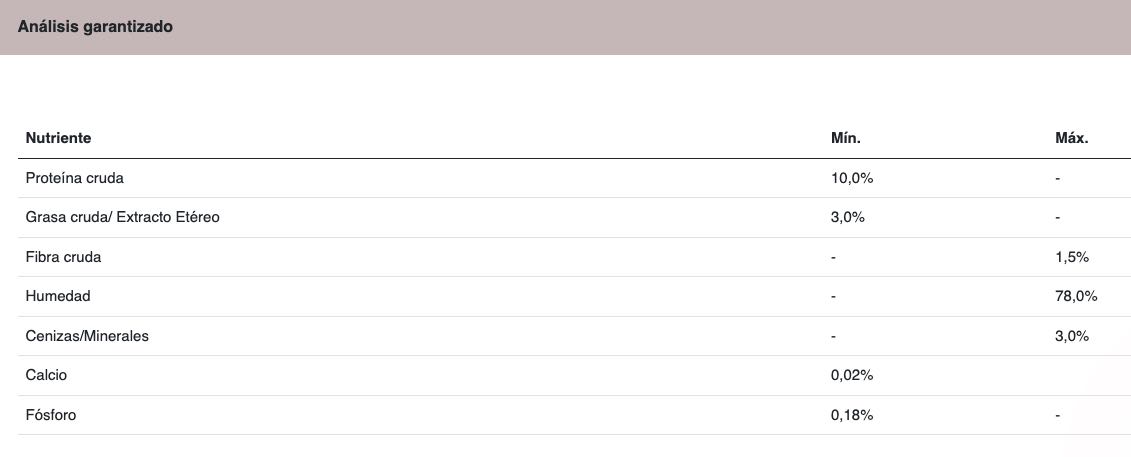The width and height of the screenshot is (1131, 457).
Task: Click the 10,0% minimum protein value
Action: [852, 178]
